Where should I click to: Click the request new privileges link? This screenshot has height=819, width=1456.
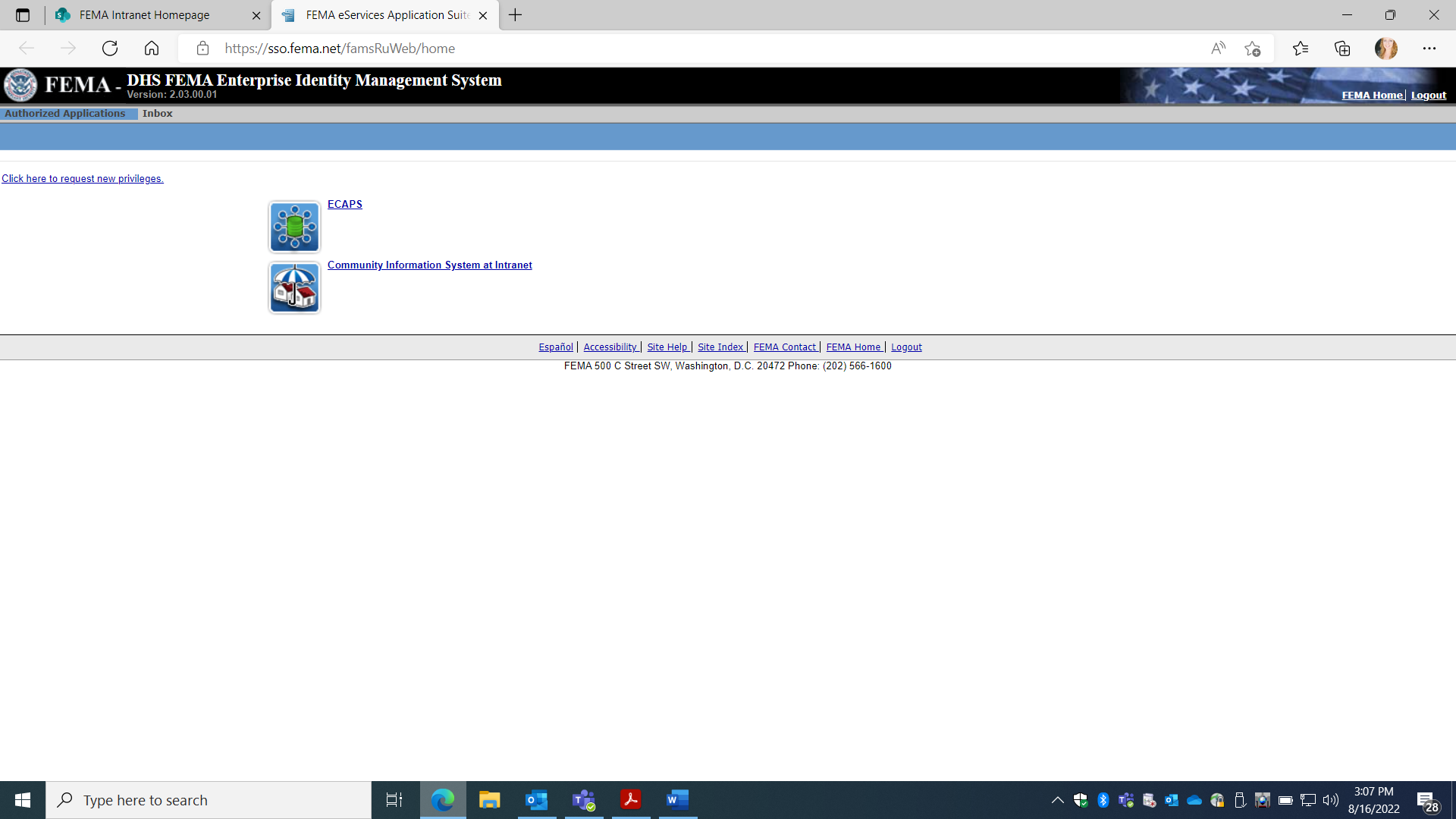pos(83,179)
